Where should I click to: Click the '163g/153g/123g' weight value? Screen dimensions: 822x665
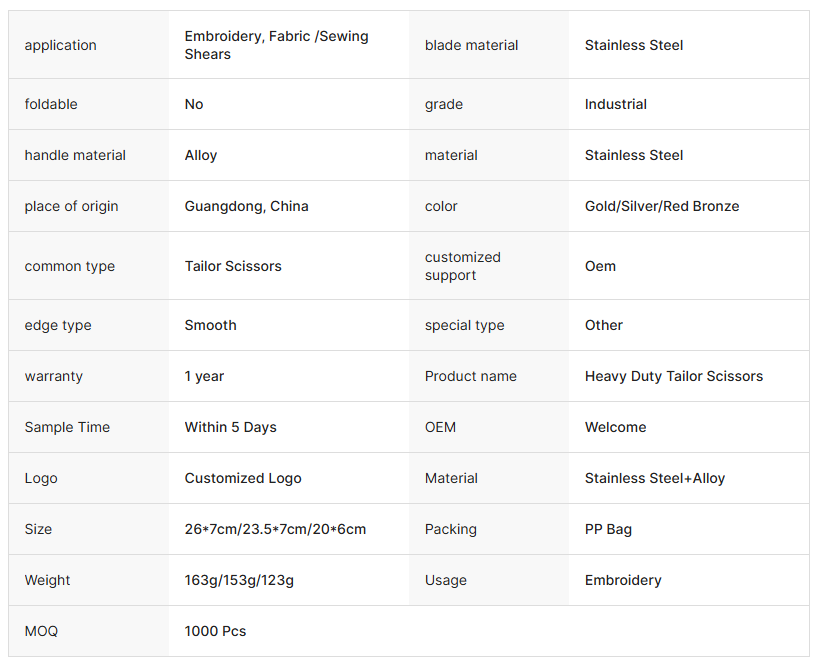tap(239, 580)
